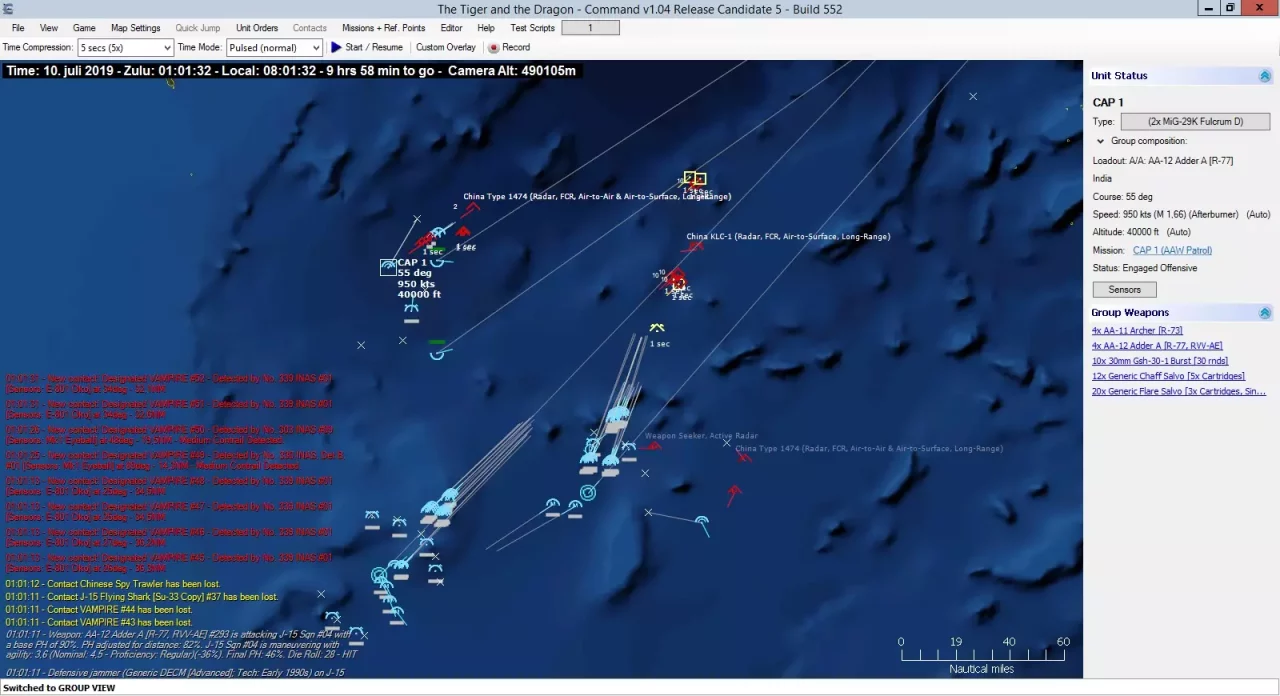Image resolution: width=1280 pixels, height=696 pixels.
Task: Open the Unit Orders menu
Action: 256,28
